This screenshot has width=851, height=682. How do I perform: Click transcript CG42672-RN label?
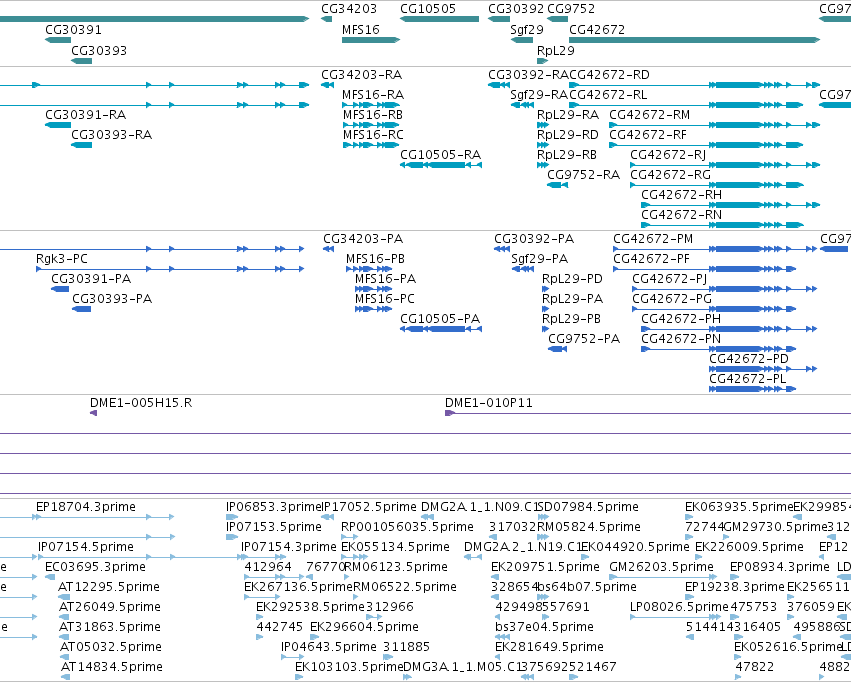681,214
